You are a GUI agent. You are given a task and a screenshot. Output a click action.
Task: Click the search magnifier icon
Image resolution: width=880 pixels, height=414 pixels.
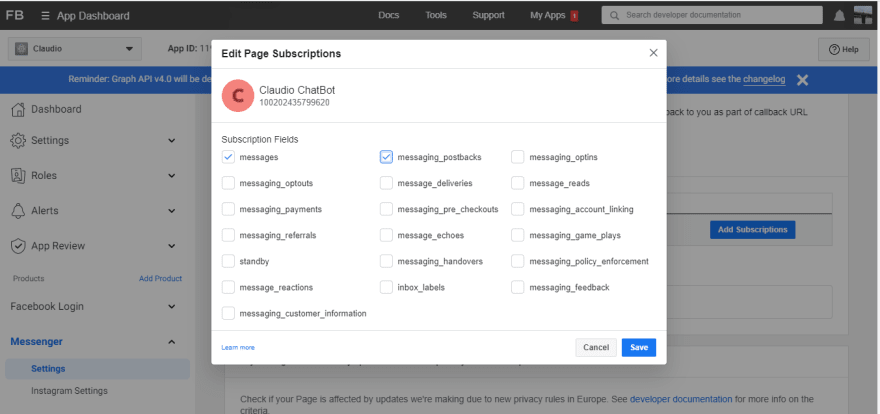pos(615,15)
